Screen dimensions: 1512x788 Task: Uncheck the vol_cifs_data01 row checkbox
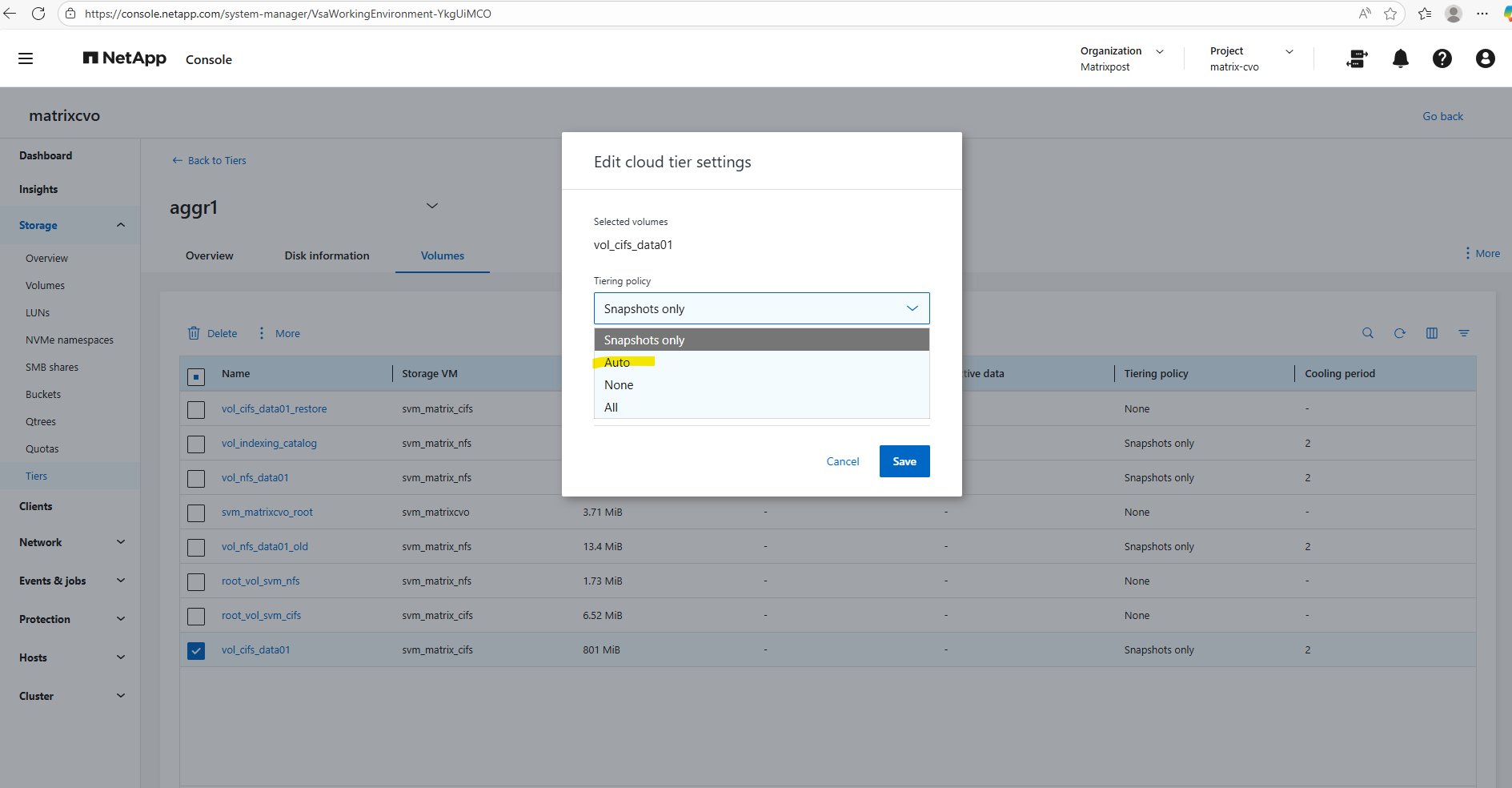point(196,650)
